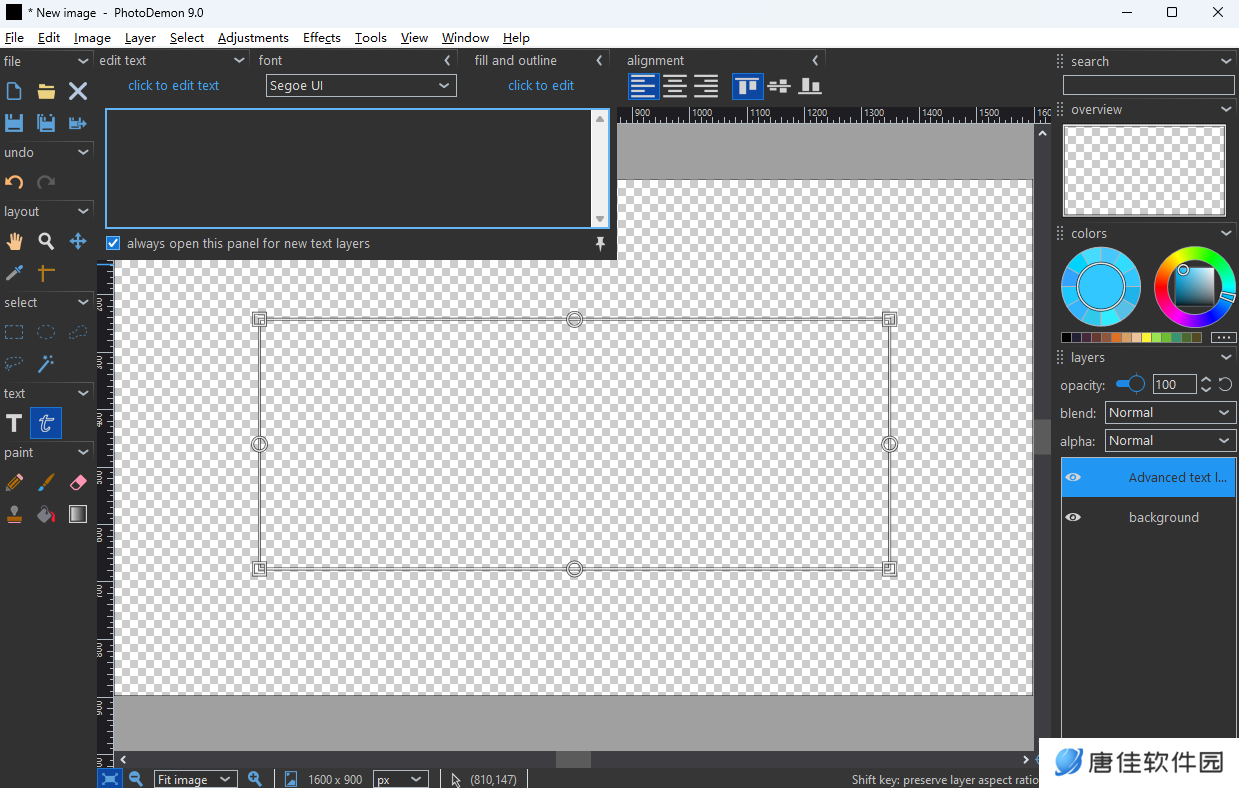Screen dimensions: 1239x788
Task: Toggle 'always open this panel' checkbox
Action: pyautogui.click(x=113, y=243)
